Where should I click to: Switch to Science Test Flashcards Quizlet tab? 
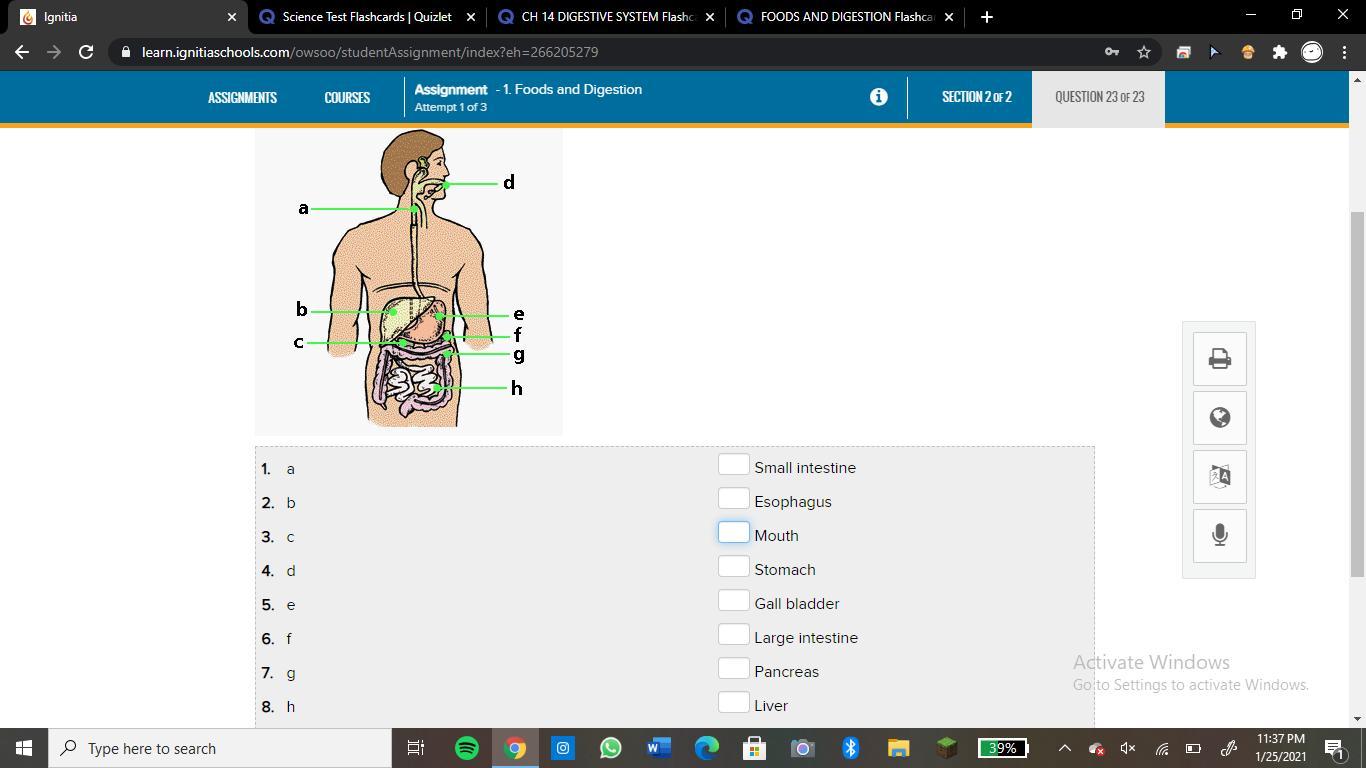click(x=366, y=17)
